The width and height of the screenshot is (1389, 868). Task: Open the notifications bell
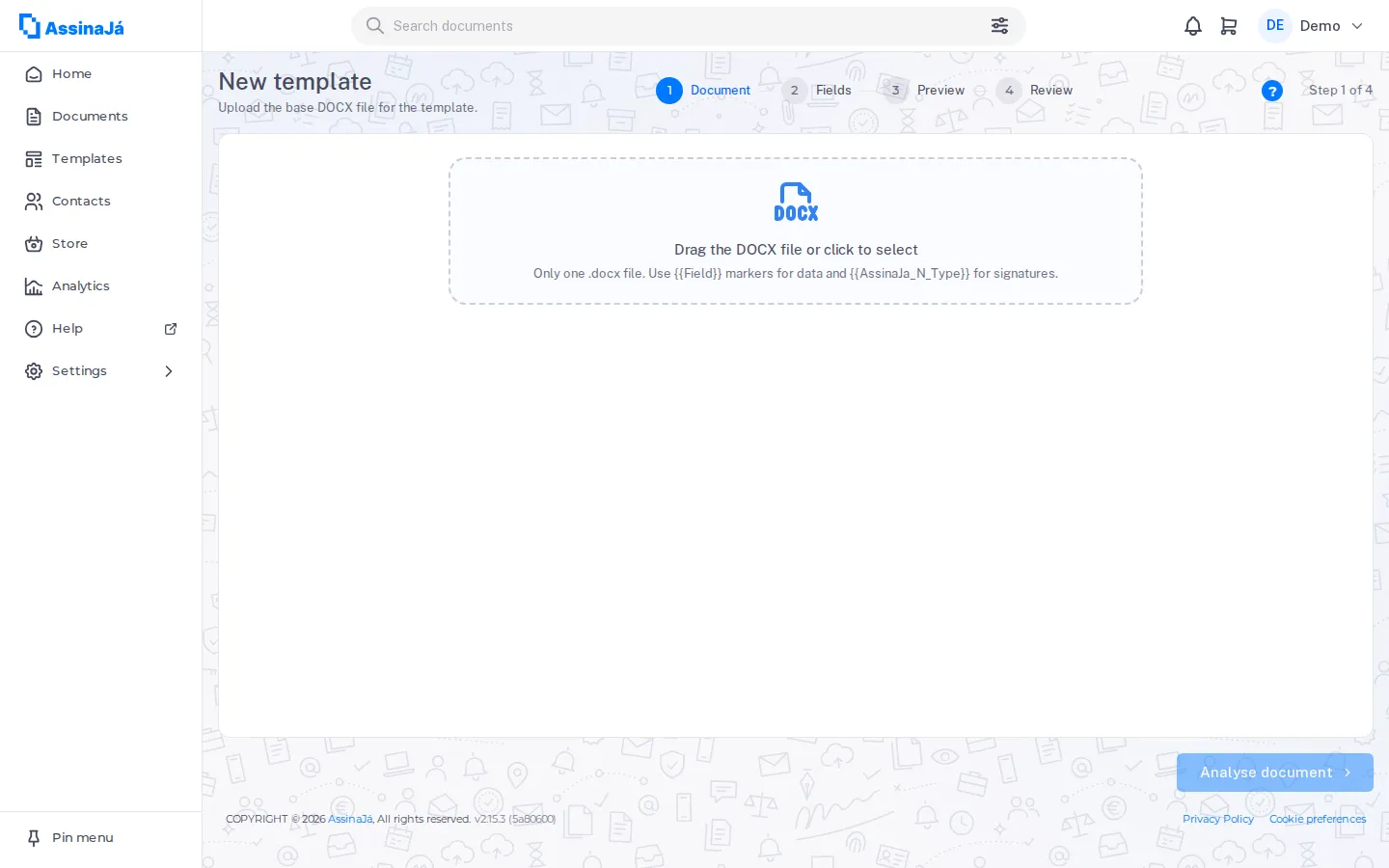(1193, 26)
